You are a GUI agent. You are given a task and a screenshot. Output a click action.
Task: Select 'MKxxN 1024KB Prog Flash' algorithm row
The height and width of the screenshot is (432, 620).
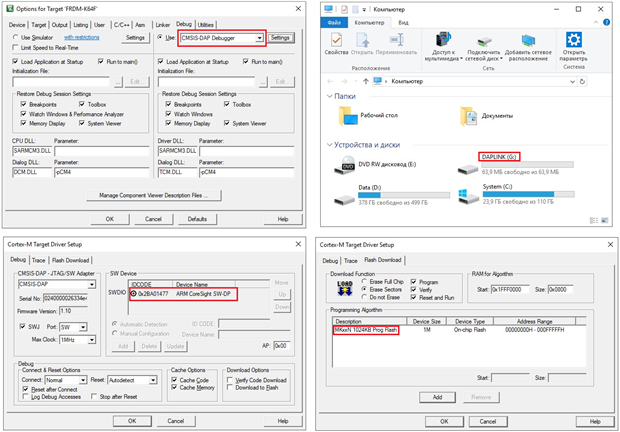(459, 330)
